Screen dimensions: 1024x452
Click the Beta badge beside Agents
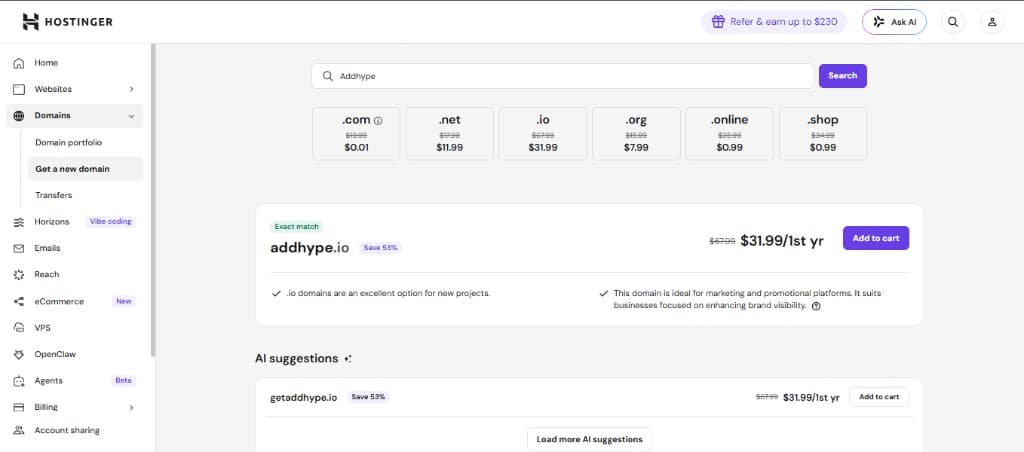pyautogui.click(x=123, y=381)
